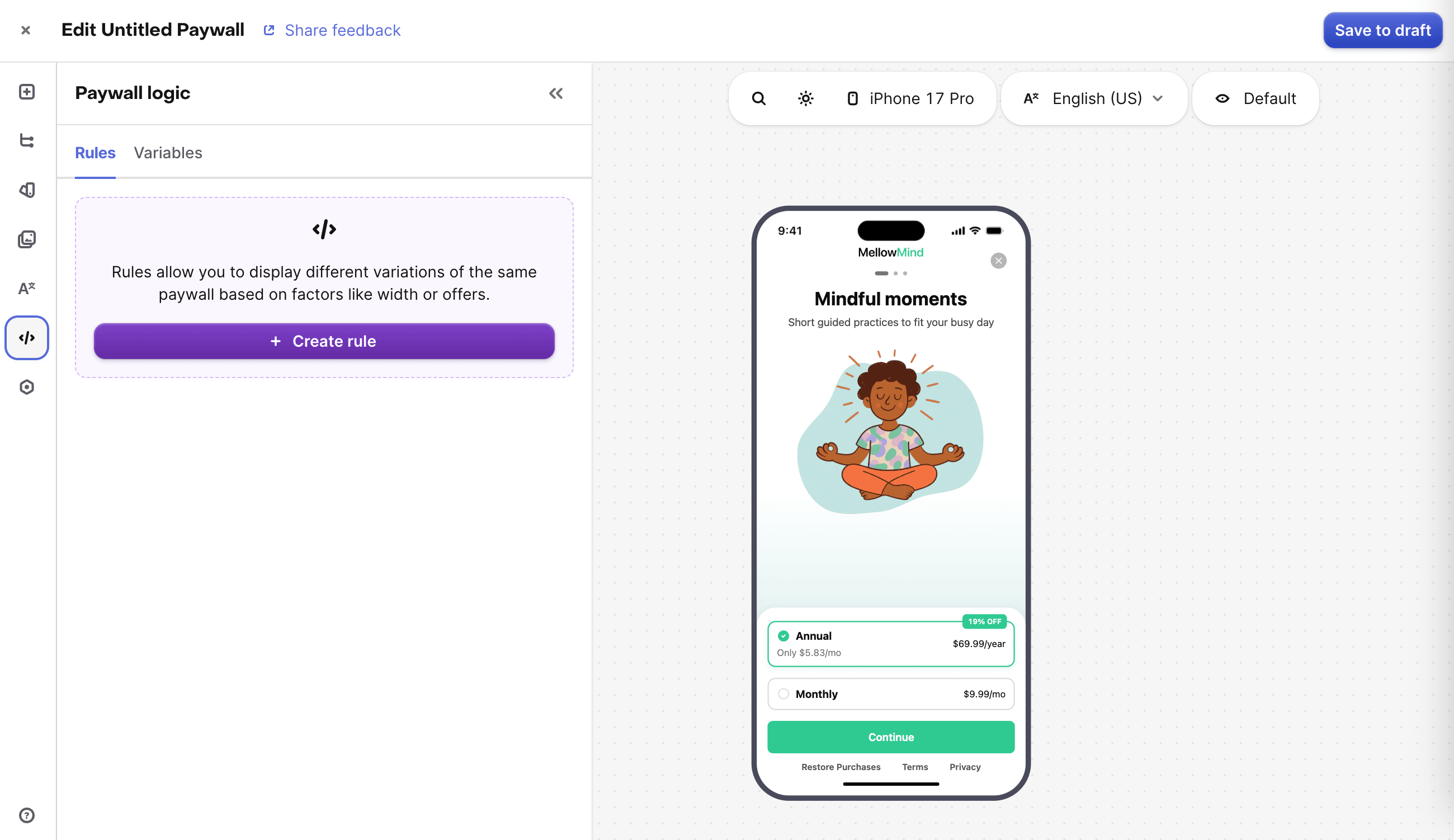Select the Rules tab
The image size is (1454, 840).
coord(95,153)
